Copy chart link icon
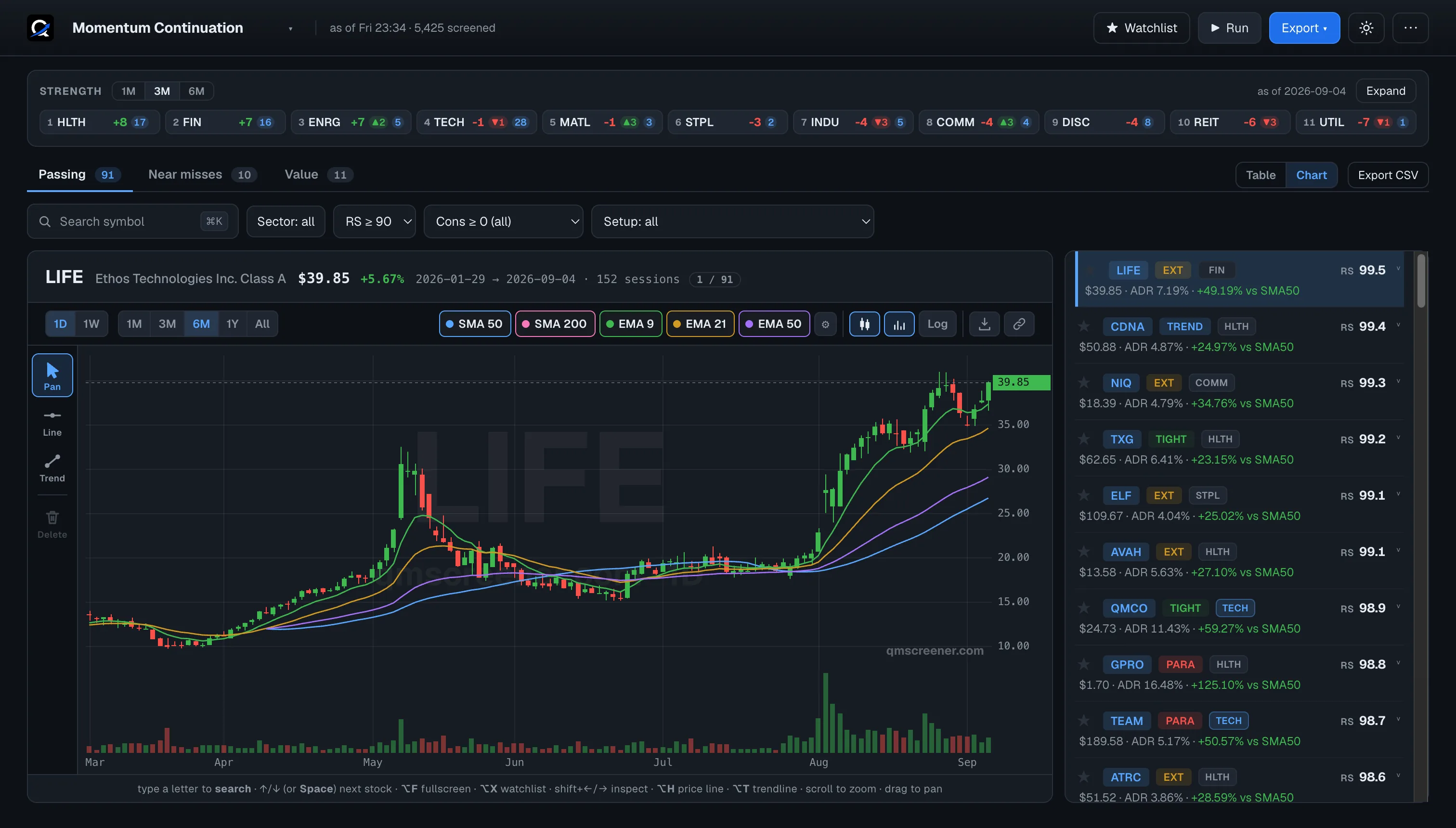The width and height of the screenshot is (1456, 828). point(1019,324)
